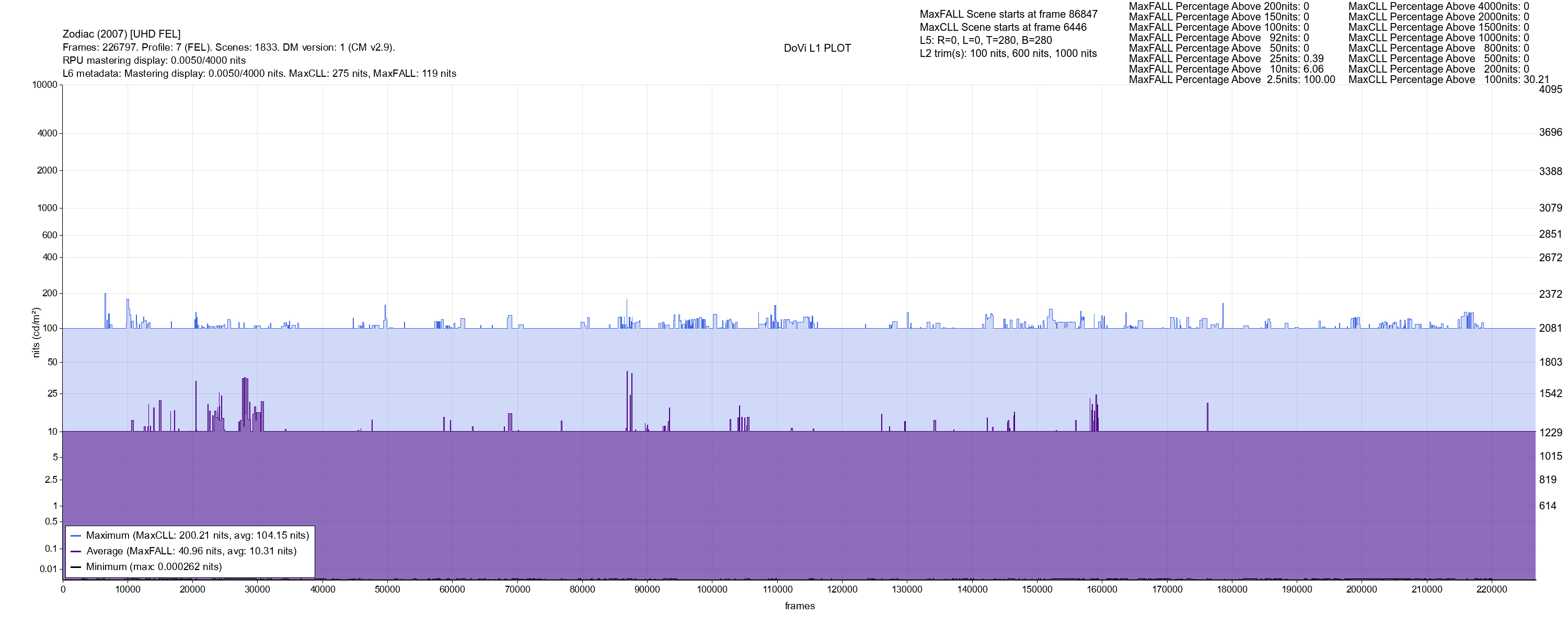Click the L2 trim(s) info line
The width and height of the screenshot is (1568, 627).
1008,54
